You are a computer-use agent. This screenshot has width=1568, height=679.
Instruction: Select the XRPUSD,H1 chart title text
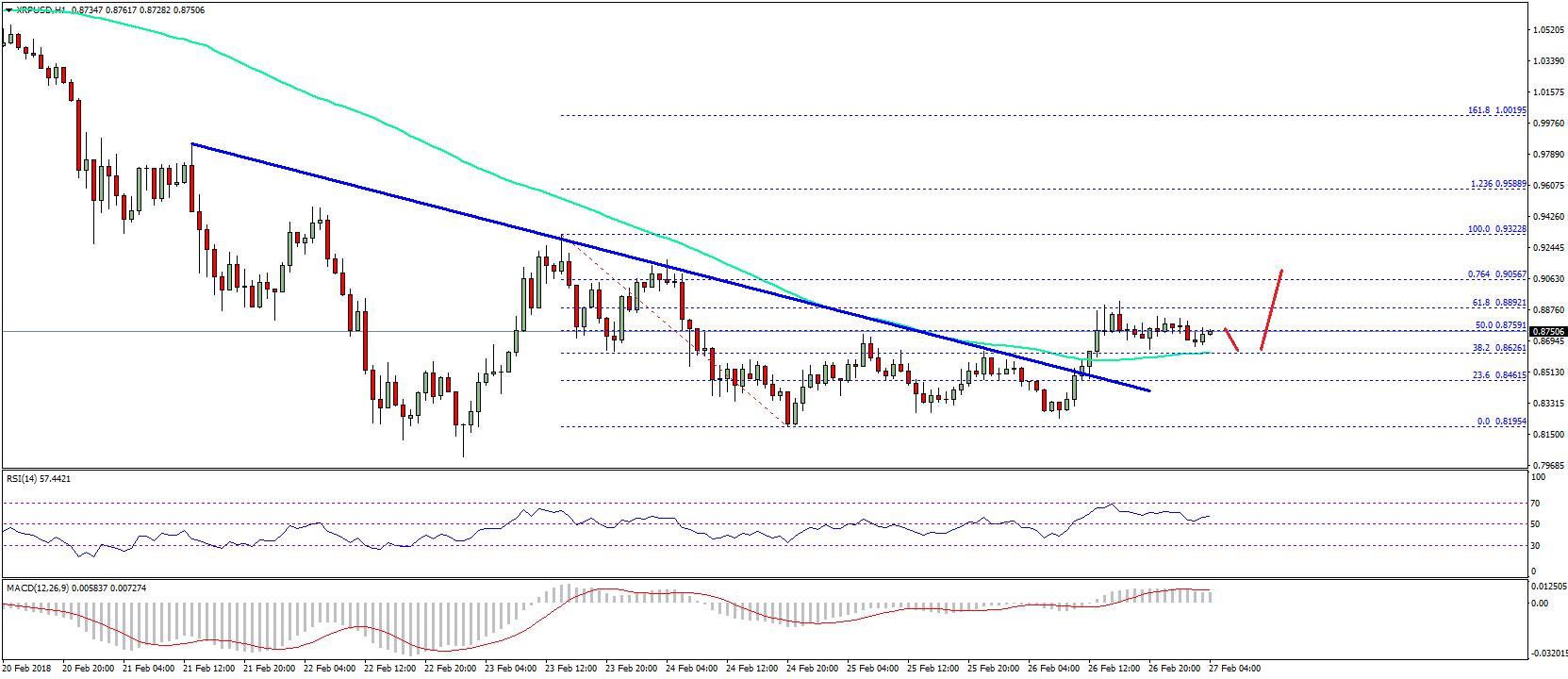point(41,9)
